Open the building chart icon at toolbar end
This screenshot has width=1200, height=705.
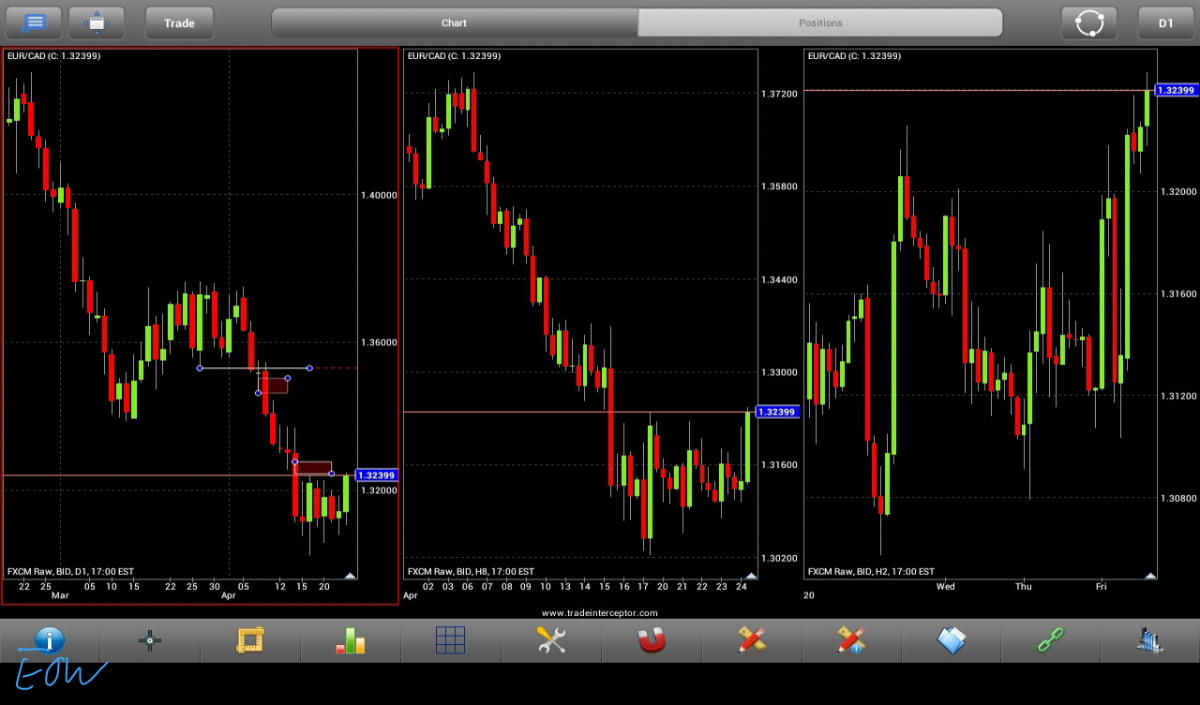coord(1151,640)
